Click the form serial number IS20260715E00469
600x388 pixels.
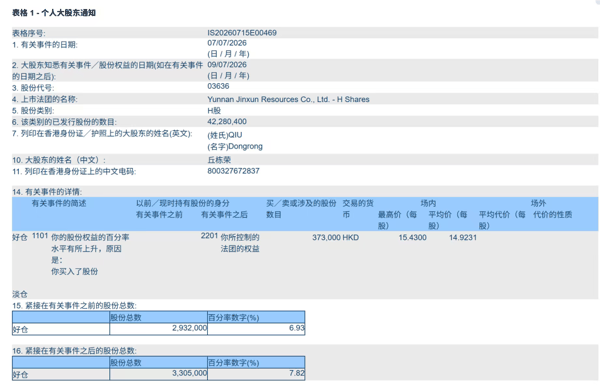coord(242,33)
